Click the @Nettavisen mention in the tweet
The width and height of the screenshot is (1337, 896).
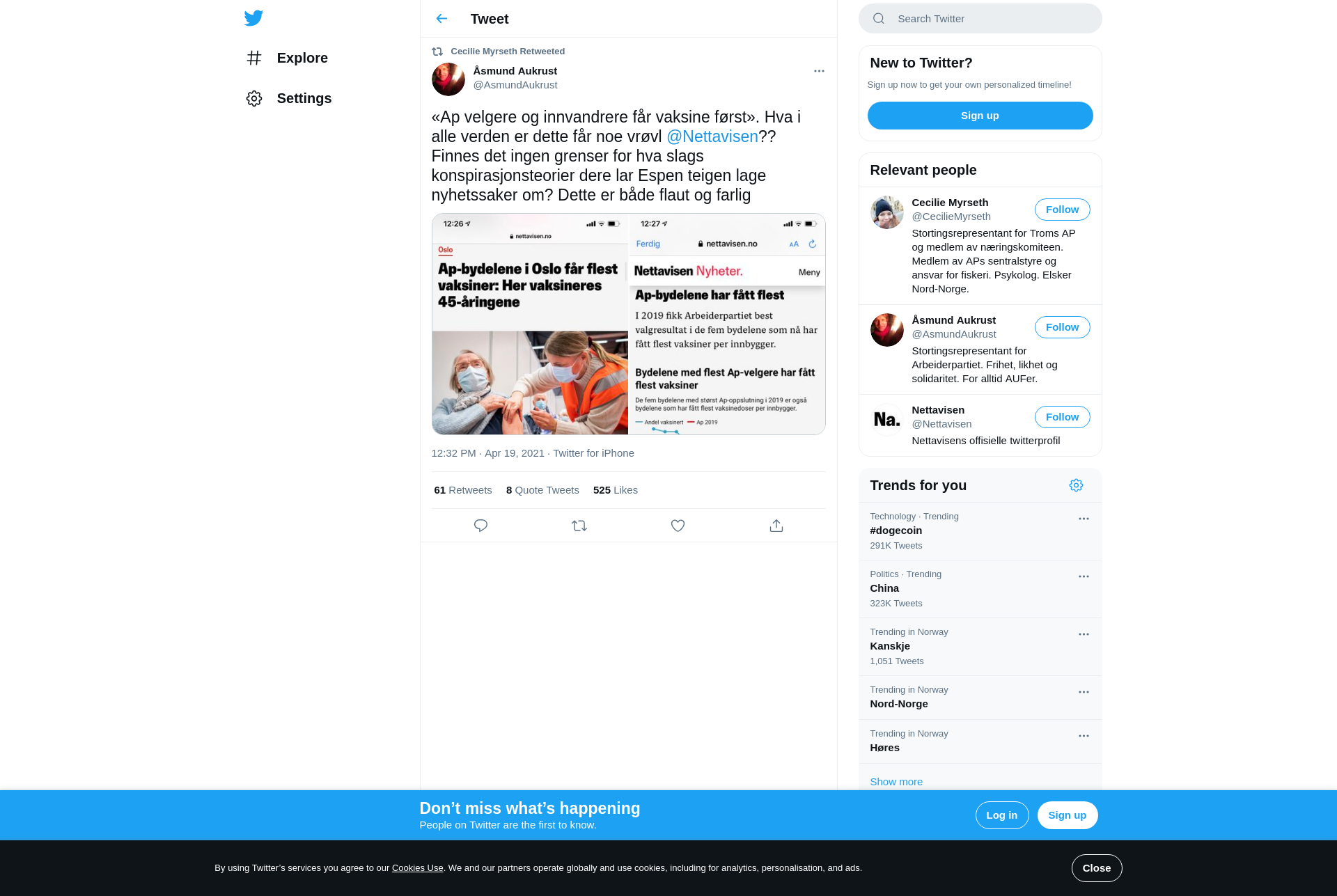pos(712,136)
